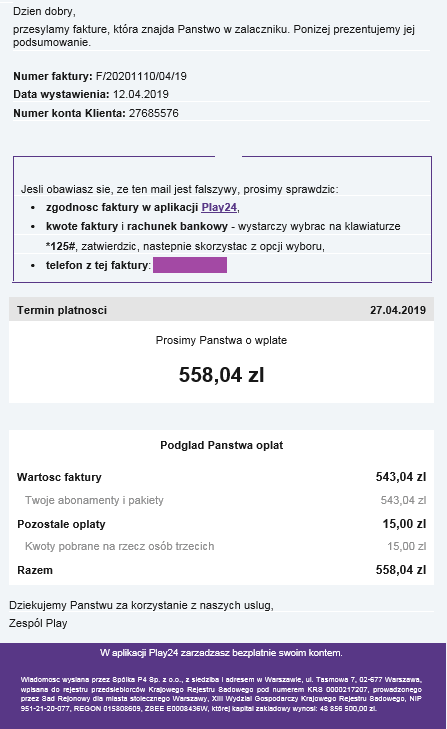Click the purple redacted phone number block
447x729 pixels.
190,265
